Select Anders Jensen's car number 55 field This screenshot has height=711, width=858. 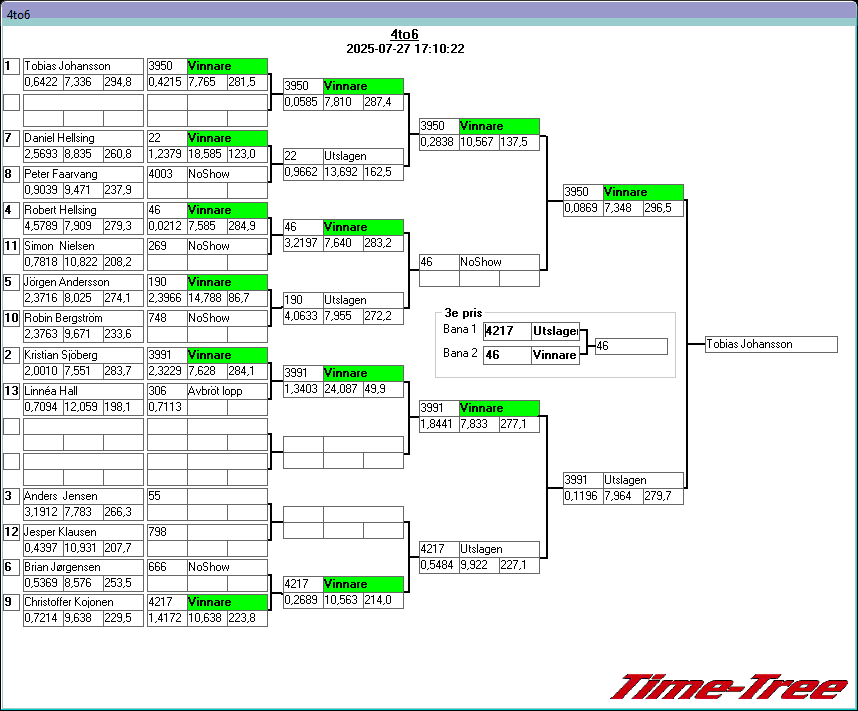[x=166, y=495]
